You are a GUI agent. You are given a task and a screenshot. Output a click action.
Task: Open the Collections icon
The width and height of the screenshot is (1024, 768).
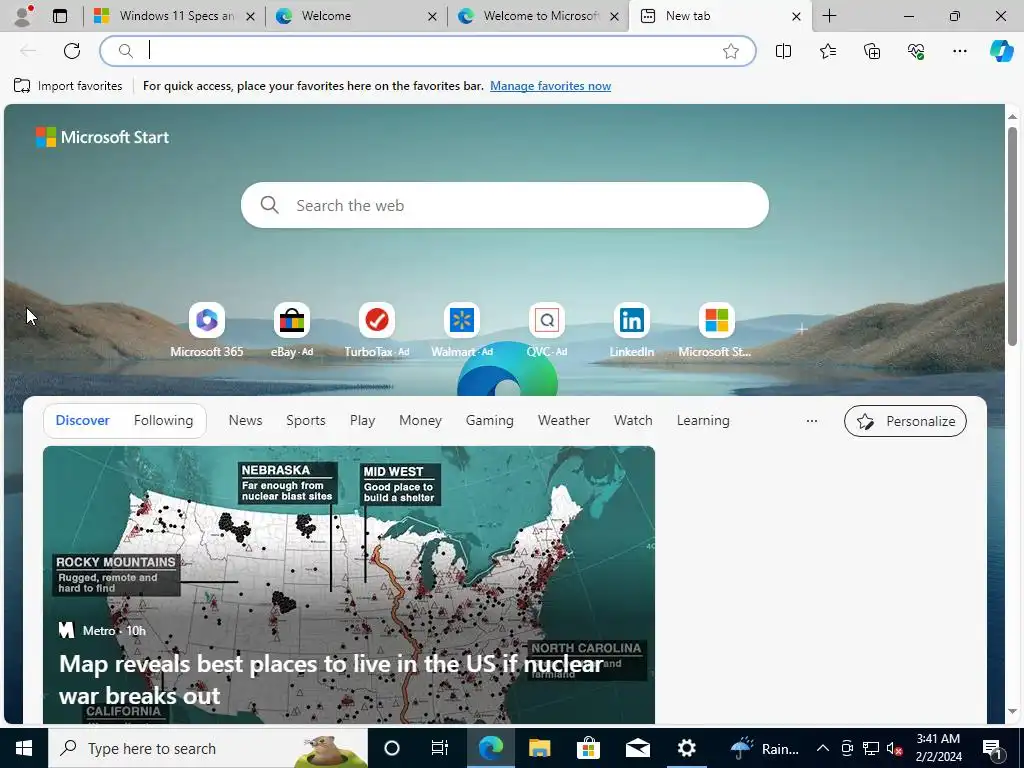[x=872, y=51]
